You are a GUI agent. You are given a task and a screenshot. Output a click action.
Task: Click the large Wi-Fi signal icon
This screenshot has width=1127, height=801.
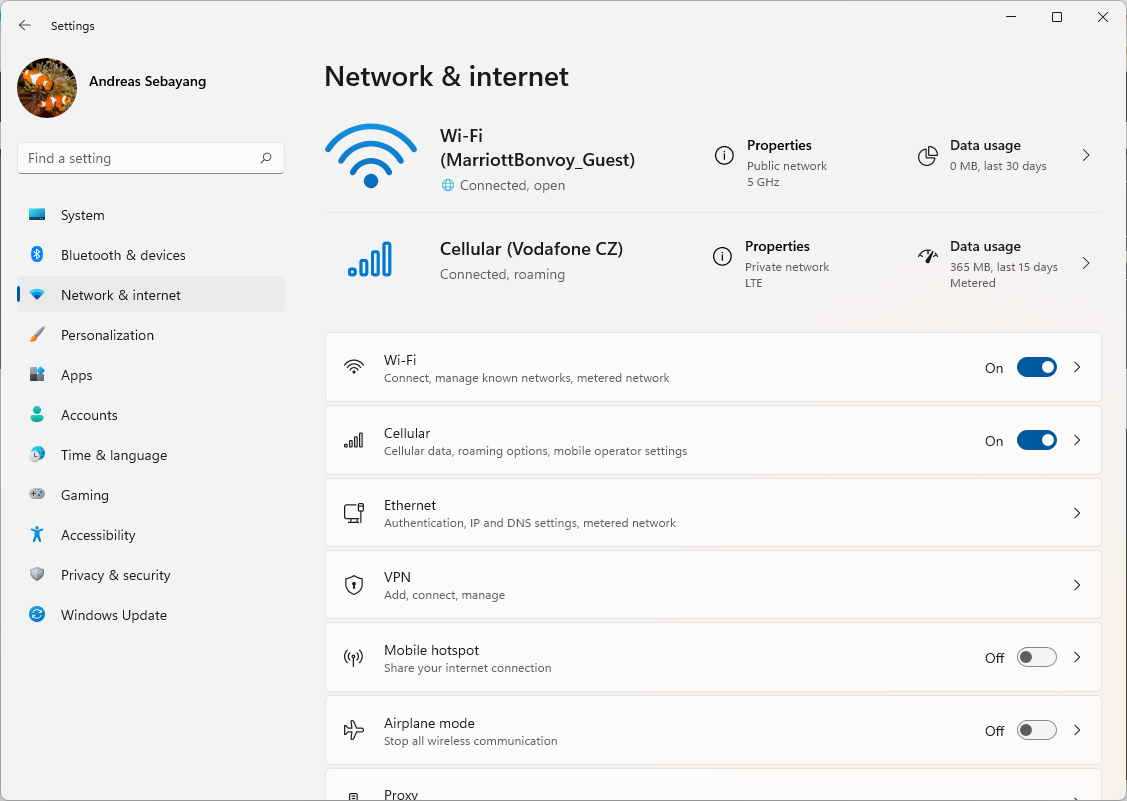[371, 156]
